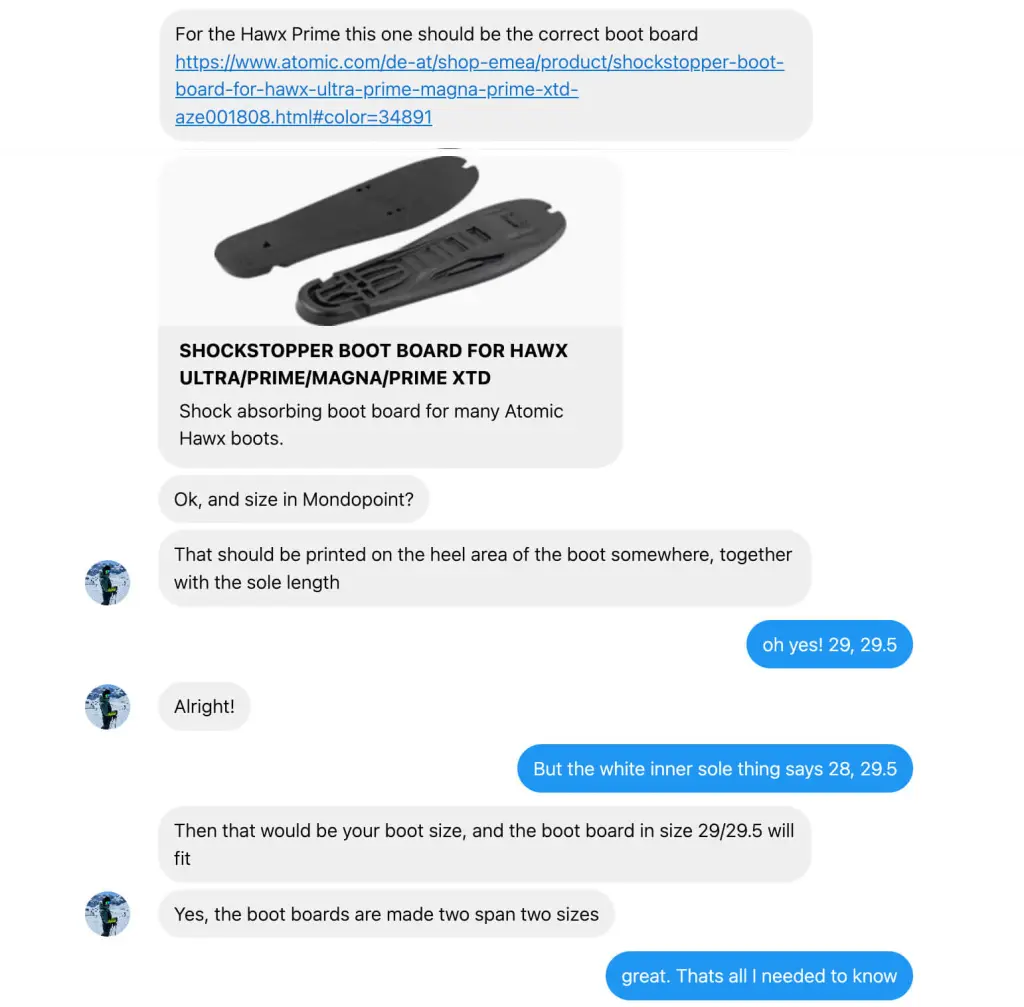Click 'with the sole length' text line
Image resolution: width=1024 pixels, height=1007 pixels.
point(257,582)
